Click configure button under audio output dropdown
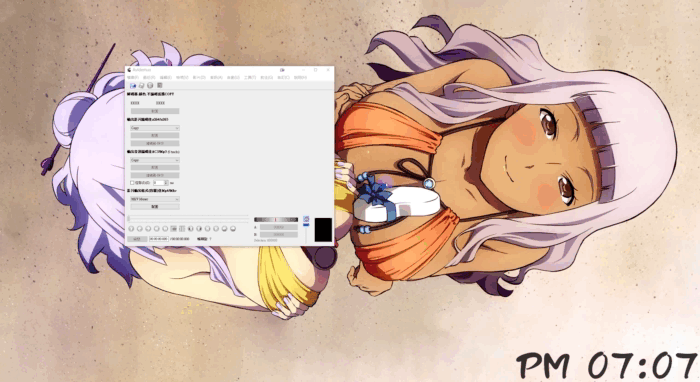The height and width of the screenshot is (382, 700). click(x=155, y=167)
